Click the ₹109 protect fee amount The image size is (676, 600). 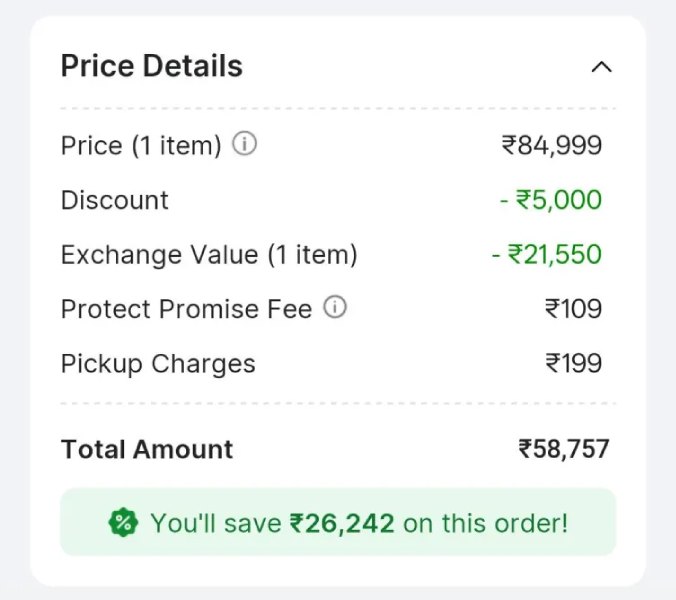click(x=573, y=309)
